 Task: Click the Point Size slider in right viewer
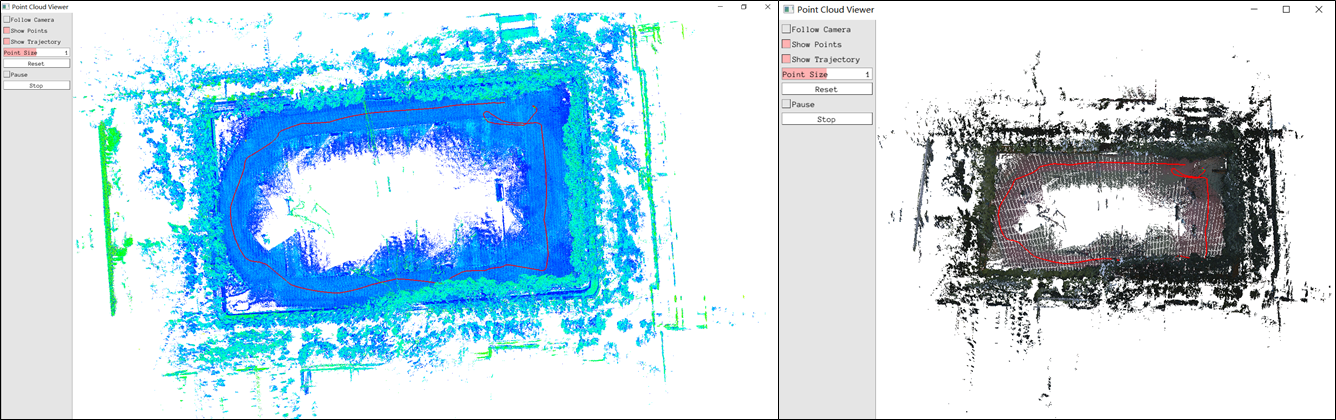826,74
